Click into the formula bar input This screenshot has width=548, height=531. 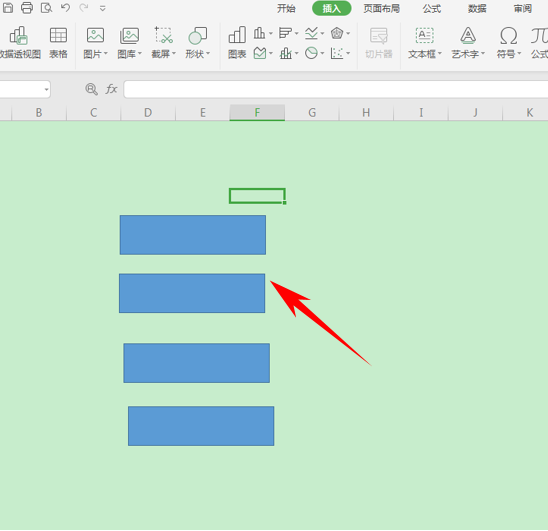click(x=336, y=89)
